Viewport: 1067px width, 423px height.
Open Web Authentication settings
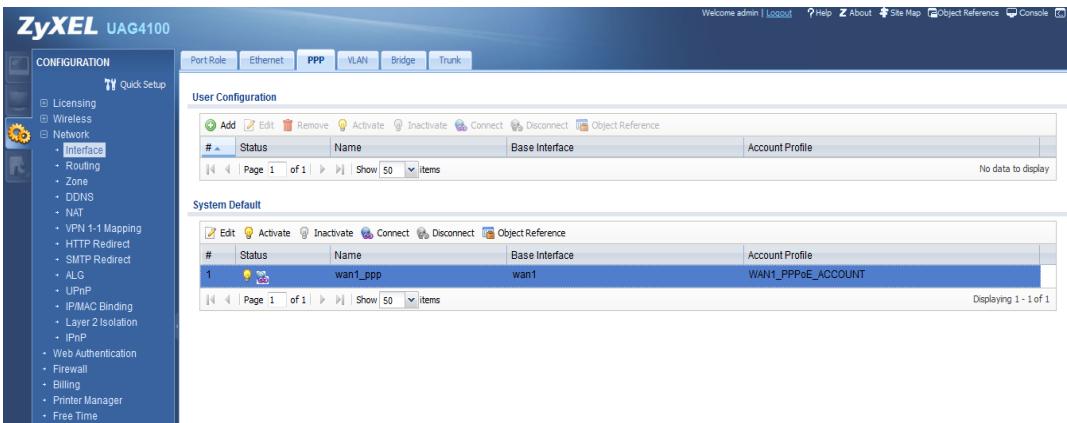tap(95, 354)
